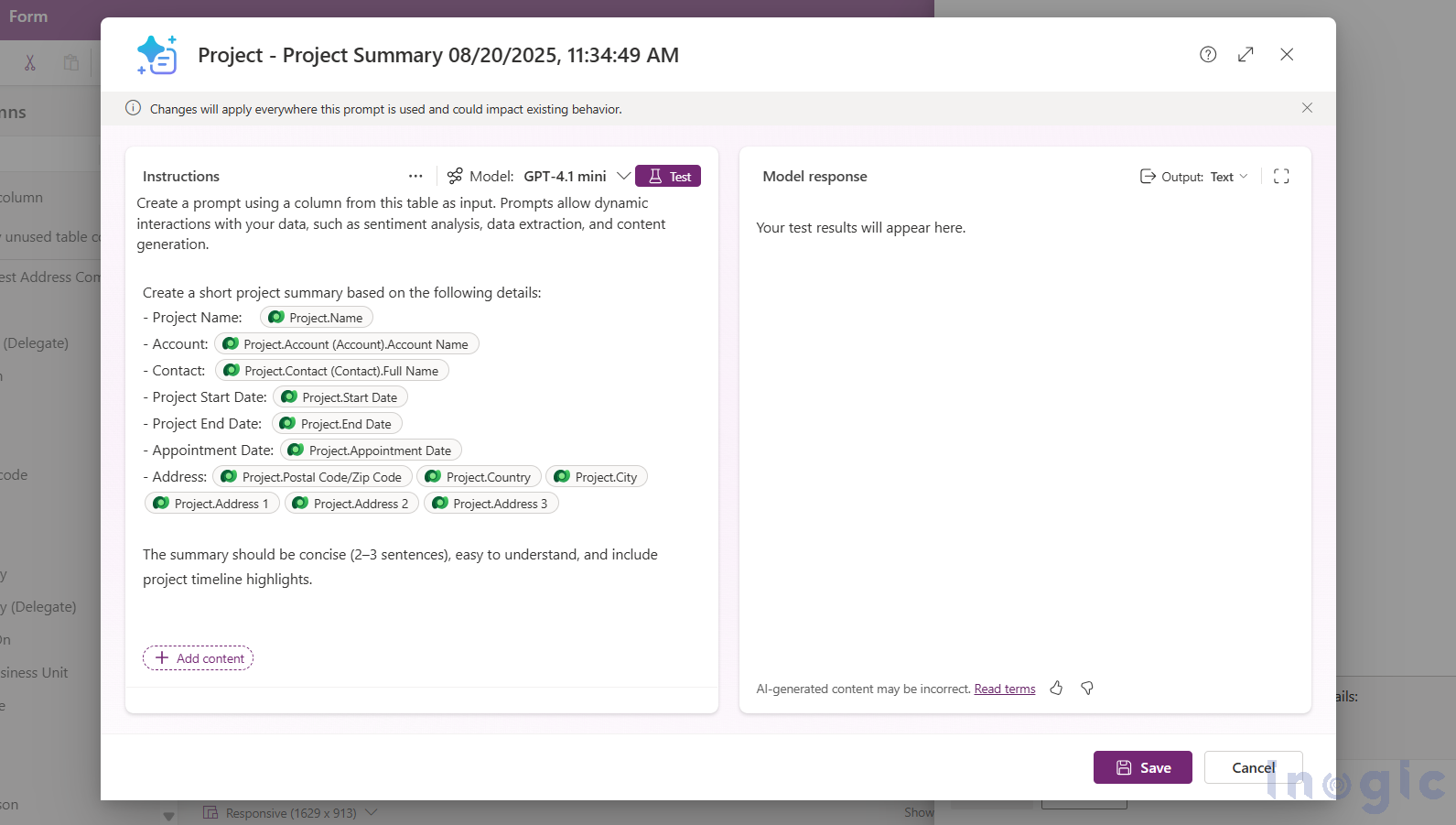Viewport: 1456px width, 825px height.
Task: Click the Project.Address 1 chip
Action: (x=212, y=504)
